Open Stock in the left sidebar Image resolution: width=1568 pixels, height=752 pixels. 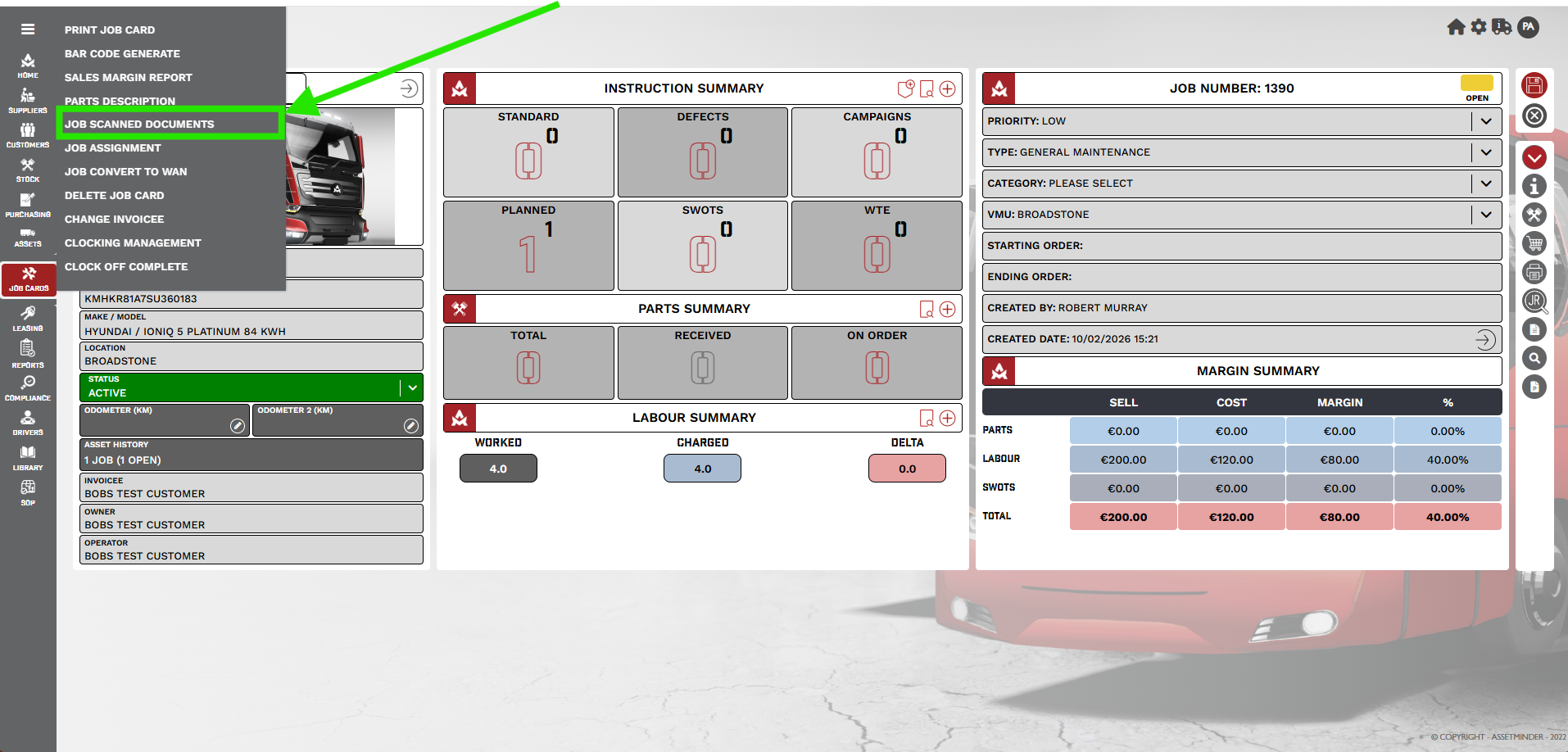(x=28, y=170)
